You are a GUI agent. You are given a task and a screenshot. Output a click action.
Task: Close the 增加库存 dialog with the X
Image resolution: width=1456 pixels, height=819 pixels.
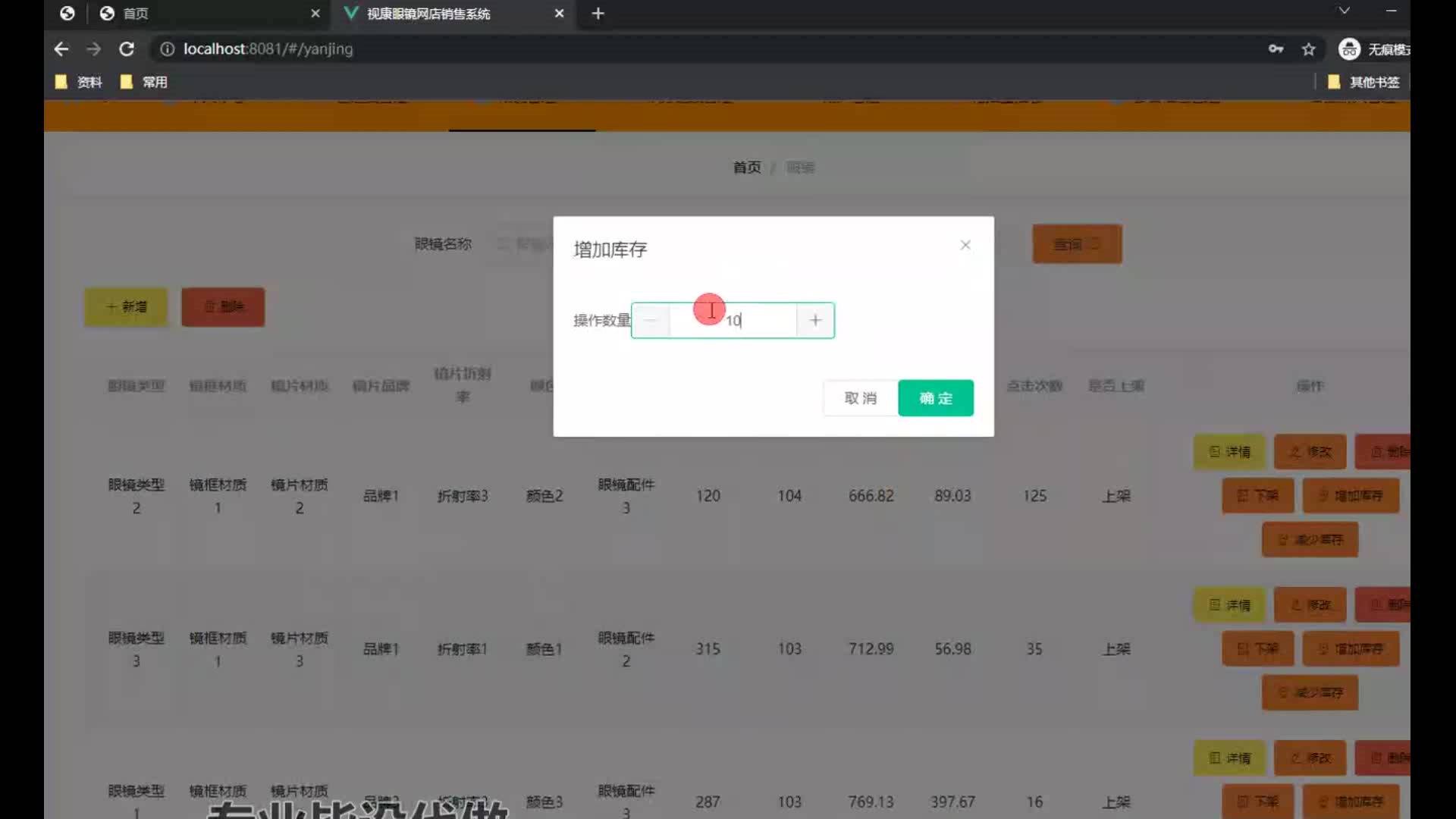point(965,245)
